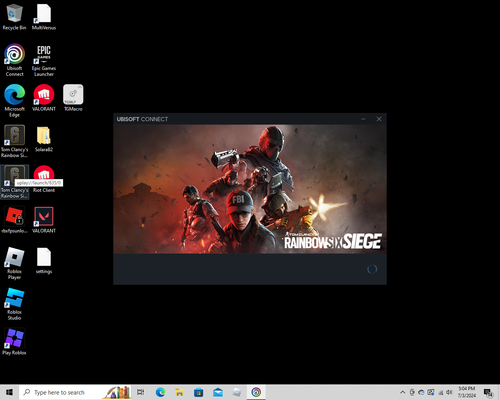Select the Rainbow Six shortcut beside Solara82 folder

tap(14, 141)
